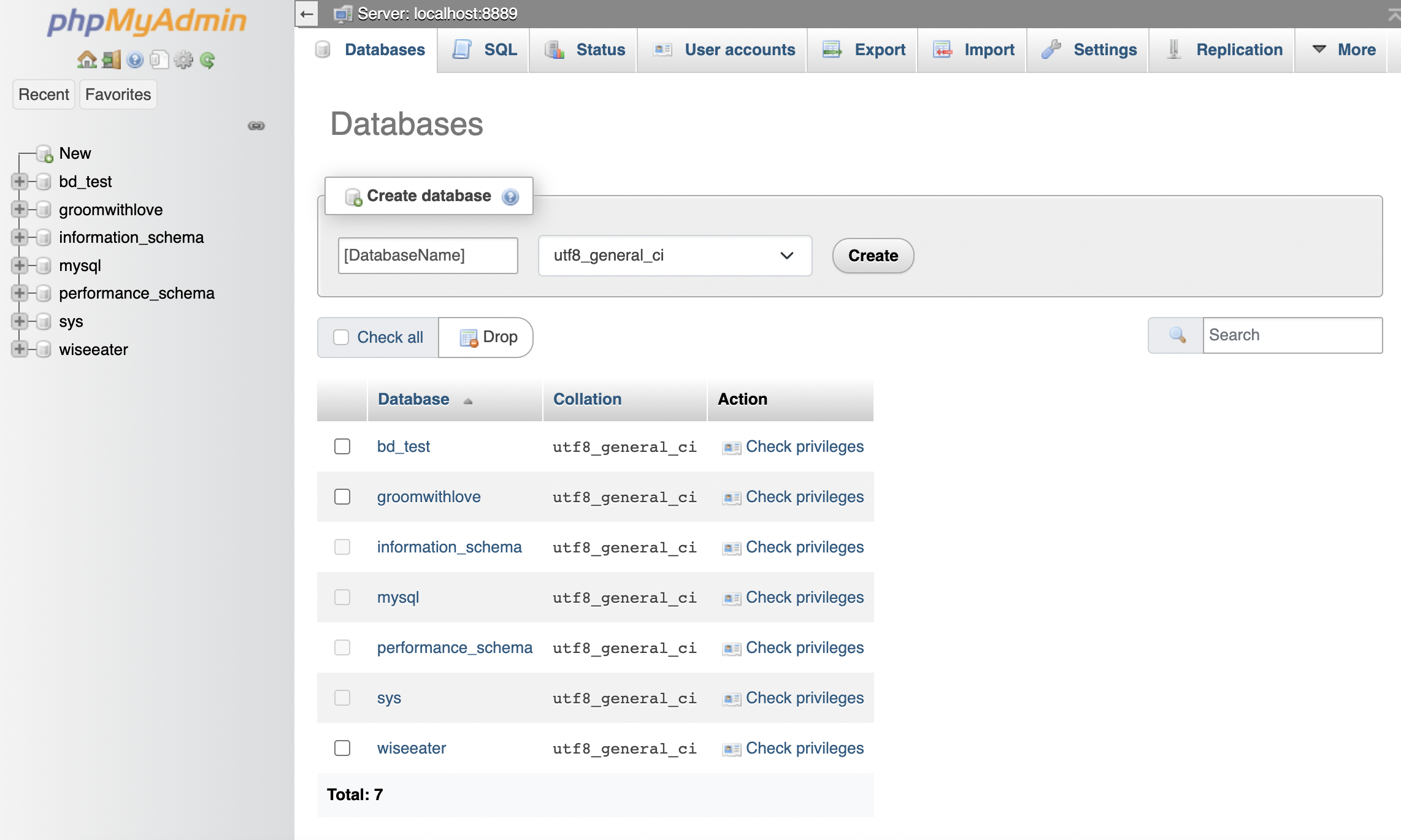1401x840 pixels.
Task: Open the SQL query window icon
Action: [x=159, y=59]
